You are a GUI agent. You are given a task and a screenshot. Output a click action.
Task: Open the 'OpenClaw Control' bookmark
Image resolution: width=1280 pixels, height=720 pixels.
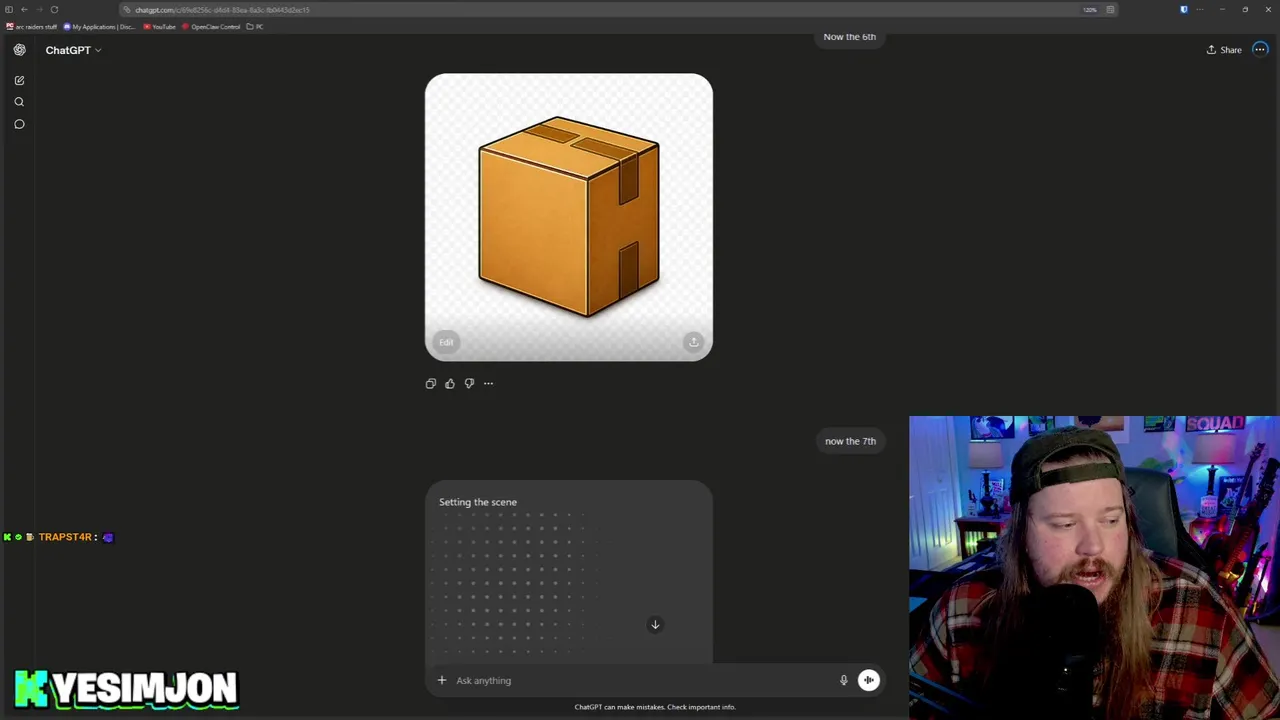pyautogui.click(x=211, y=27)
